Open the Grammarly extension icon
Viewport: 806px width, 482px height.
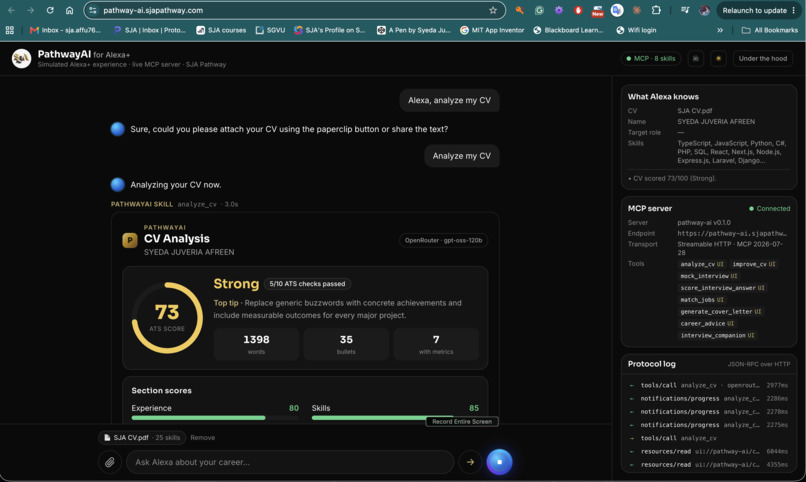coord(539,10)
